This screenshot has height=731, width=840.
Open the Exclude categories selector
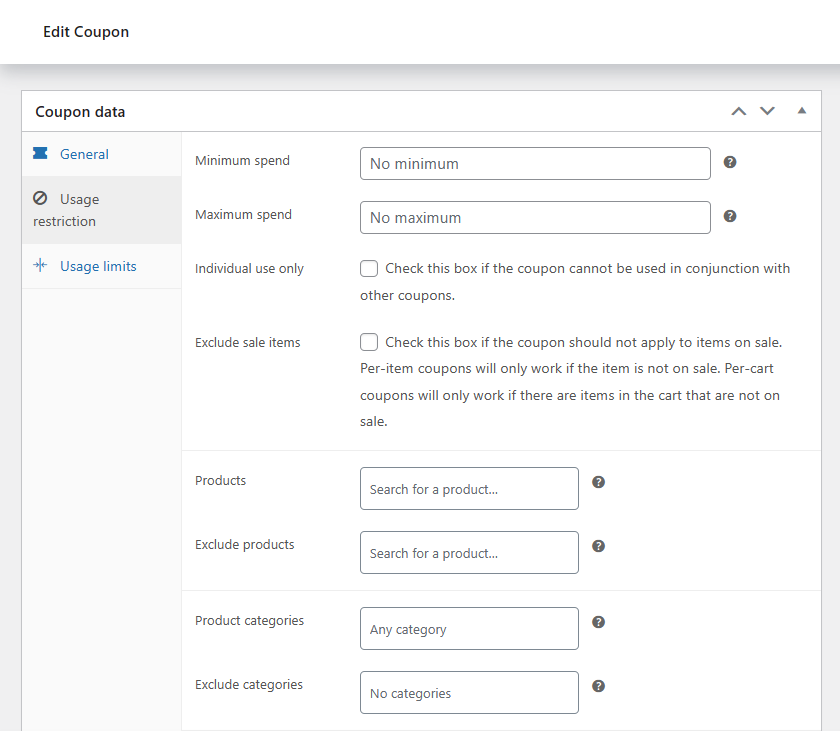469,692
